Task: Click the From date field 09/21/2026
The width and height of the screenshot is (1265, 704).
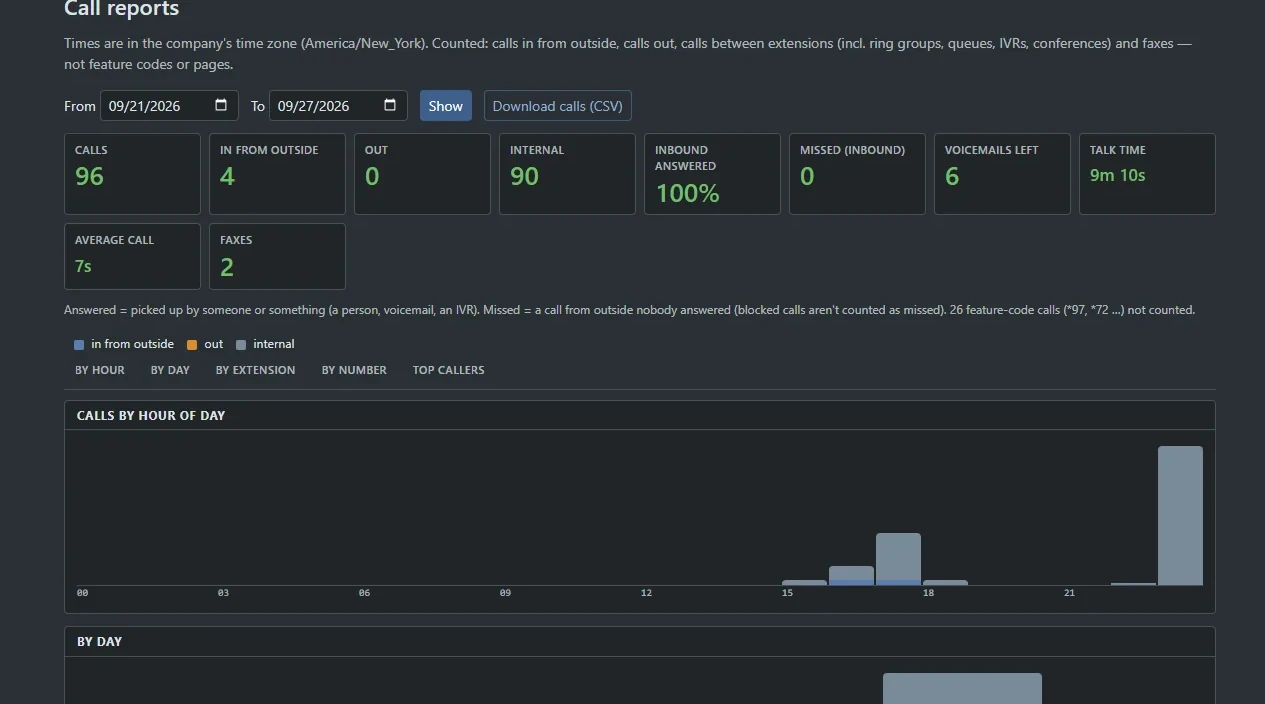Action: tap(169, 105)
